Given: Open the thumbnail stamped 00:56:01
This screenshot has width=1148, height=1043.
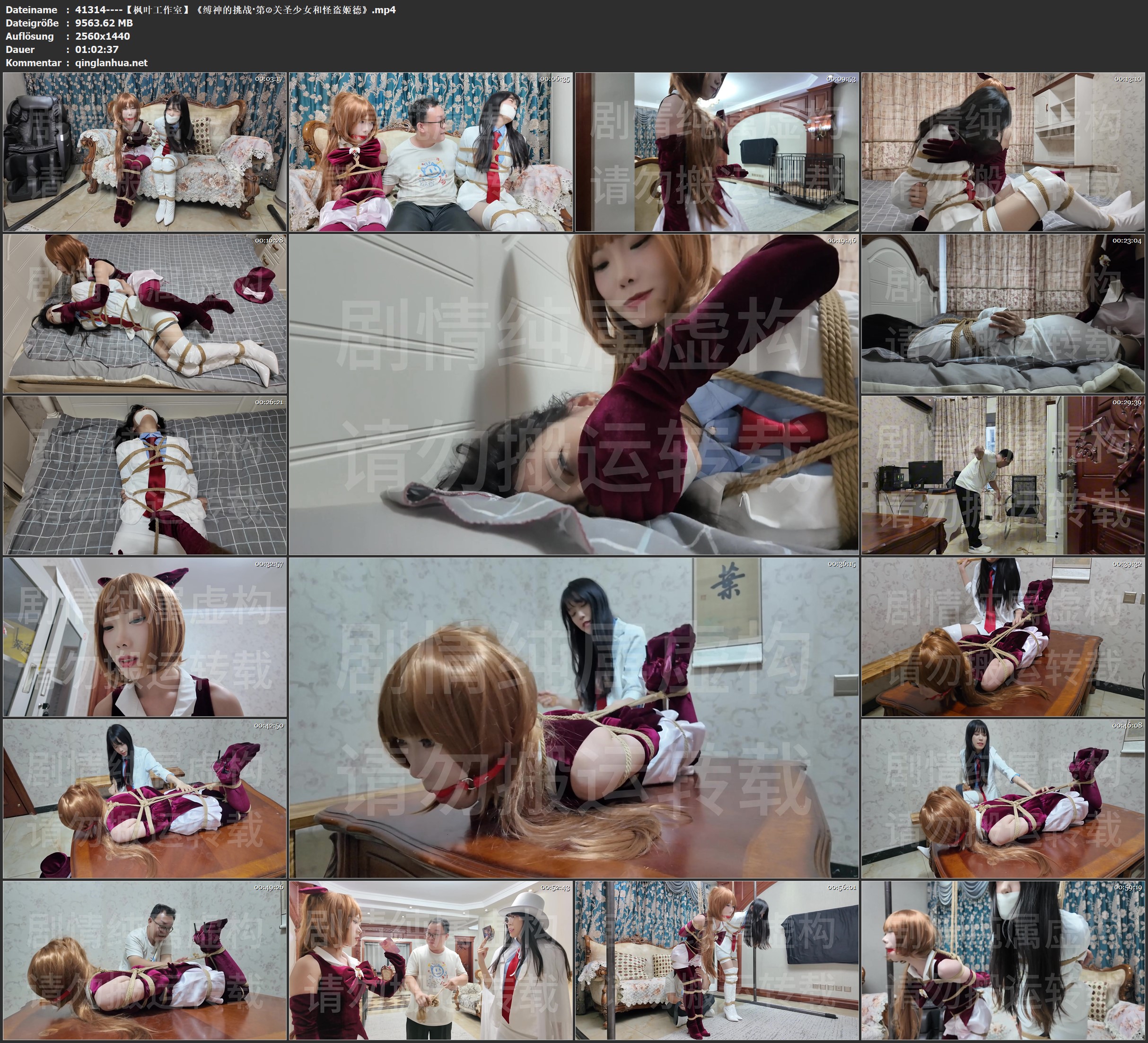Looking at the screenshot, I should coord(717,960).
